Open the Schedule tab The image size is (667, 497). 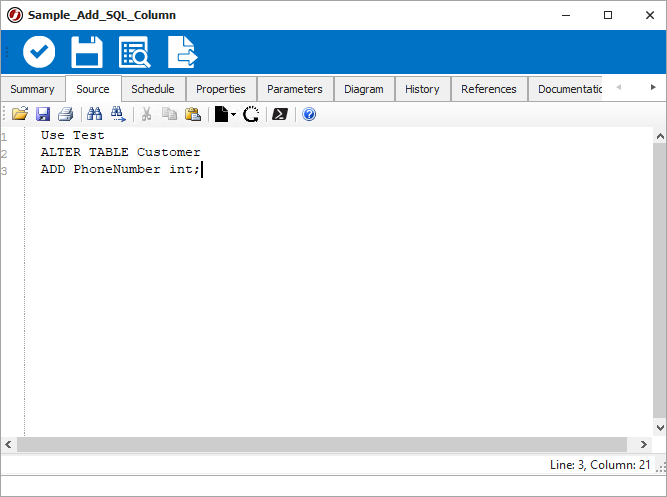click(x=153, y=89)
